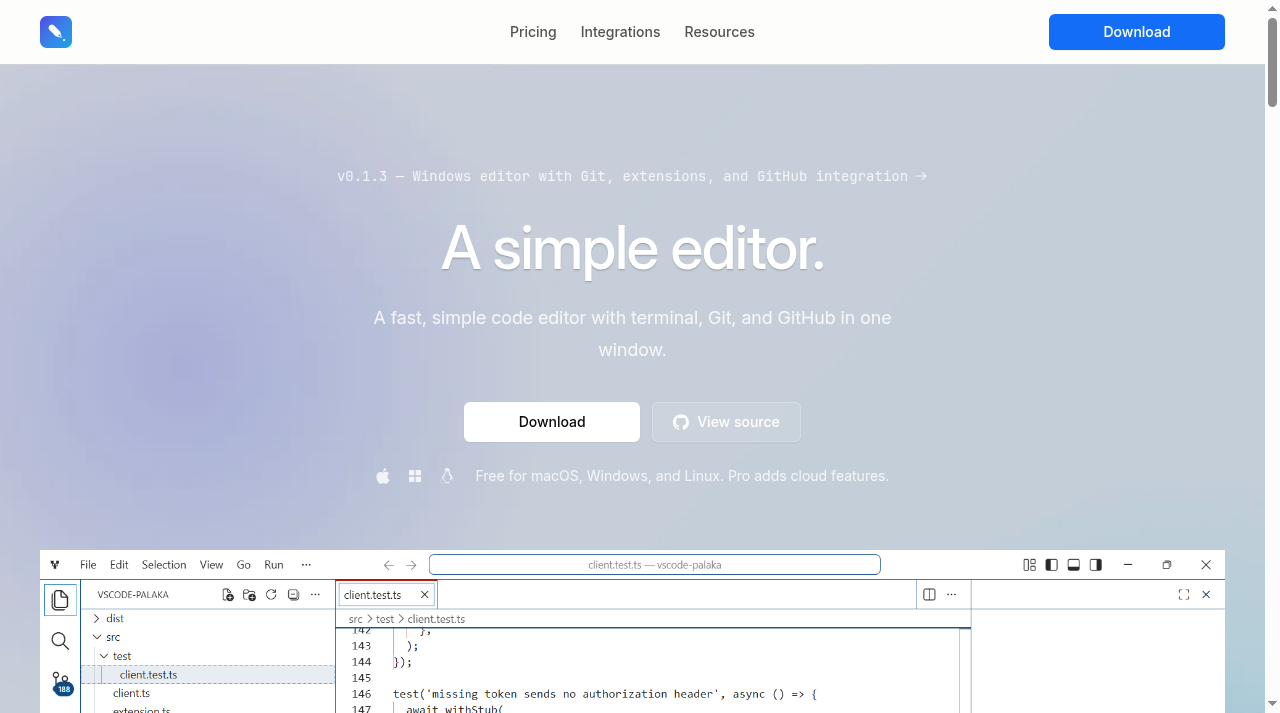Select client.test.ts in the file tree
Image resolution: width=1280 pixels, height=713 pixels.
208,675
